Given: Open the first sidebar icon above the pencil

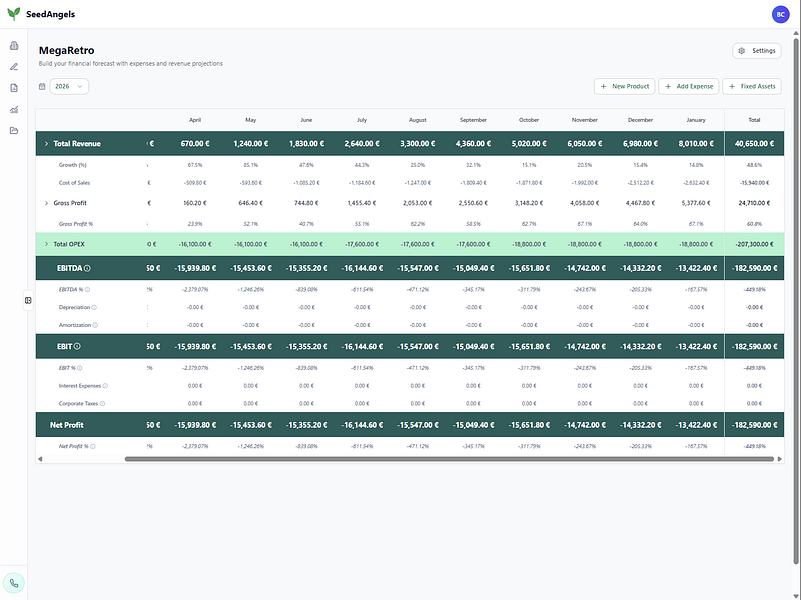Looking at the screenshot, I should [14, 45].
